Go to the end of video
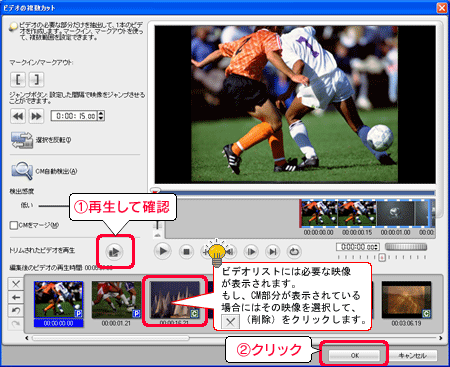450x367 pixels. [x=273, y=251]
